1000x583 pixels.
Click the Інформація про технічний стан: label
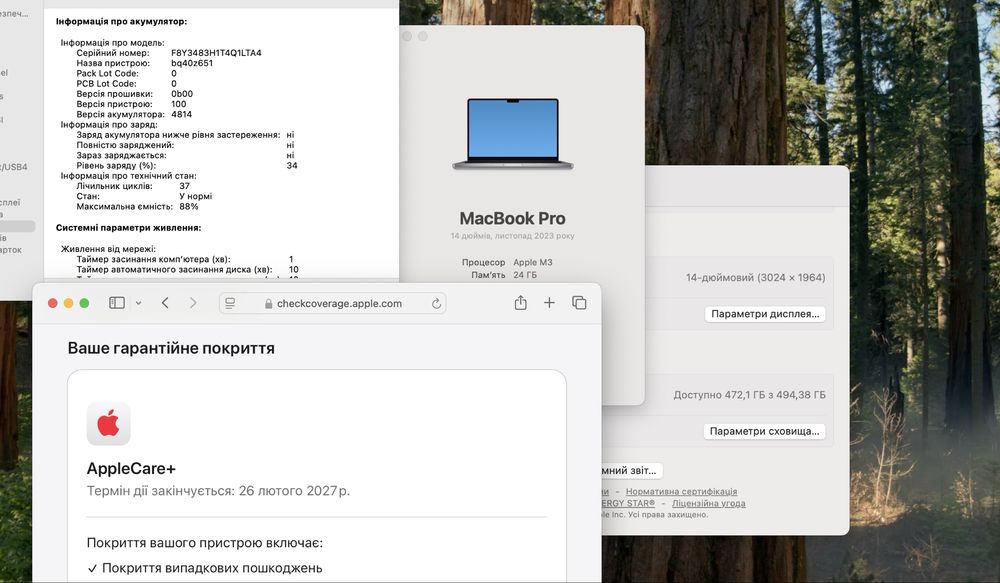tap(128, 175)
